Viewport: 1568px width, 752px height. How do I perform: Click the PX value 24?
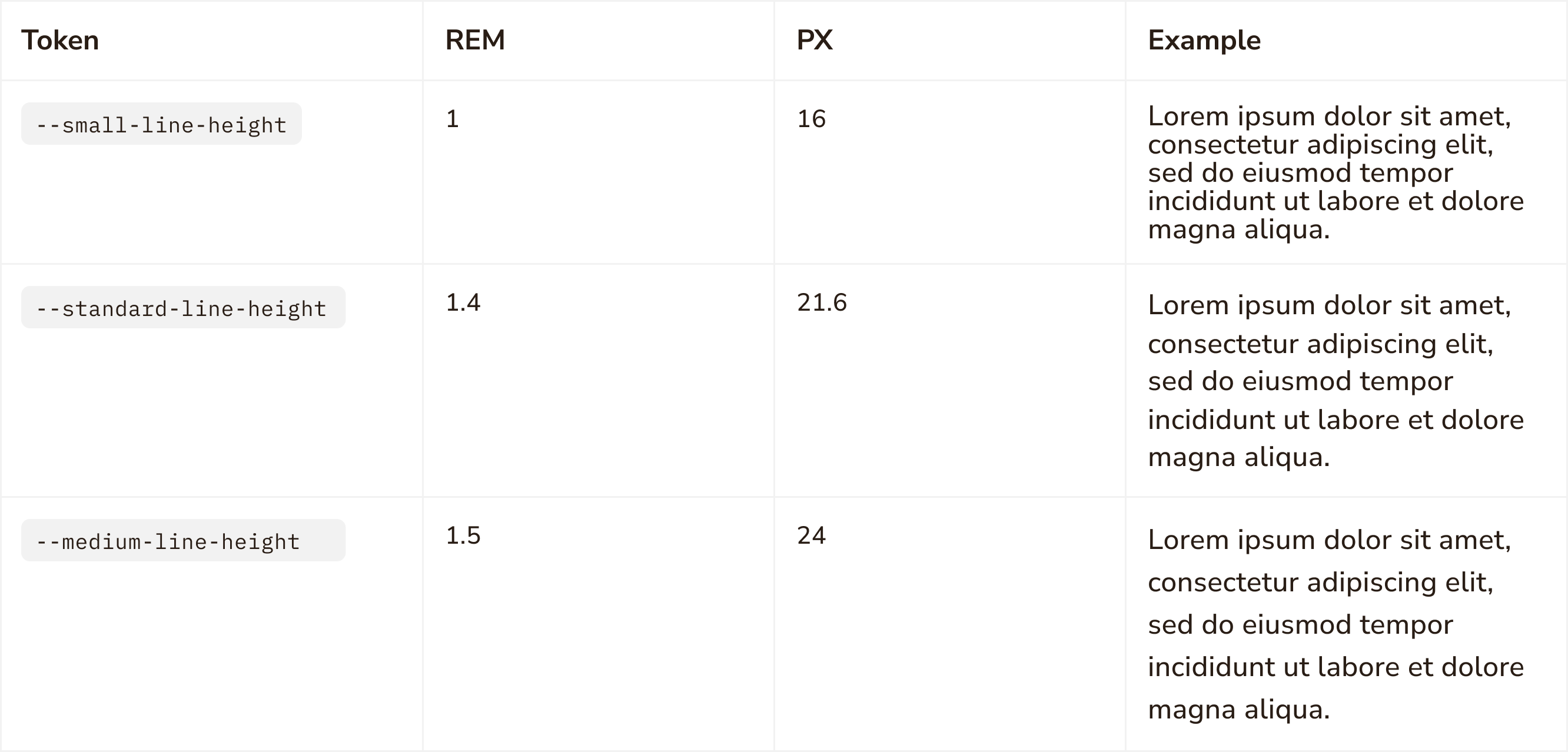coord(812,535)
